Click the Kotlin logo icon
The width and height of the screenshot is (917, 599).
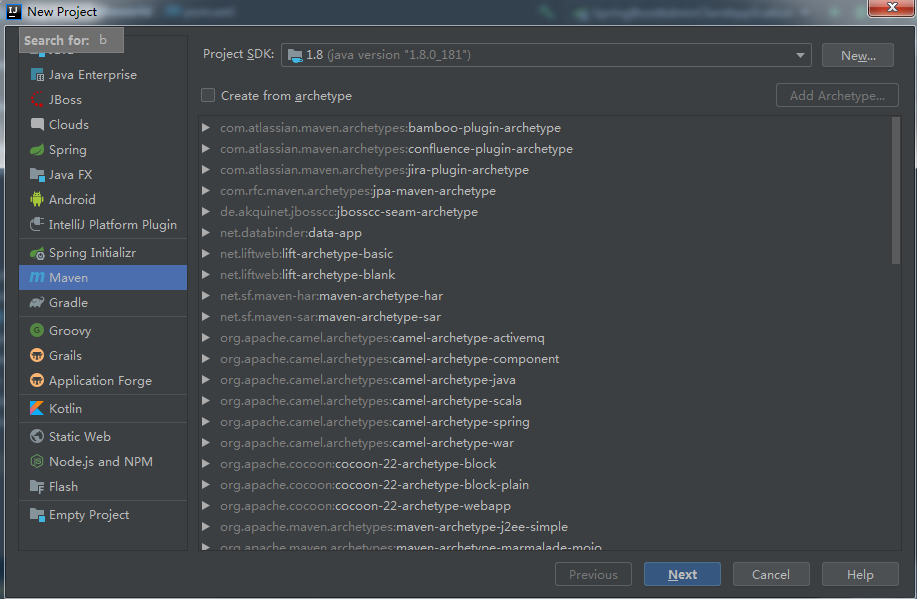[x=37, y=408]
